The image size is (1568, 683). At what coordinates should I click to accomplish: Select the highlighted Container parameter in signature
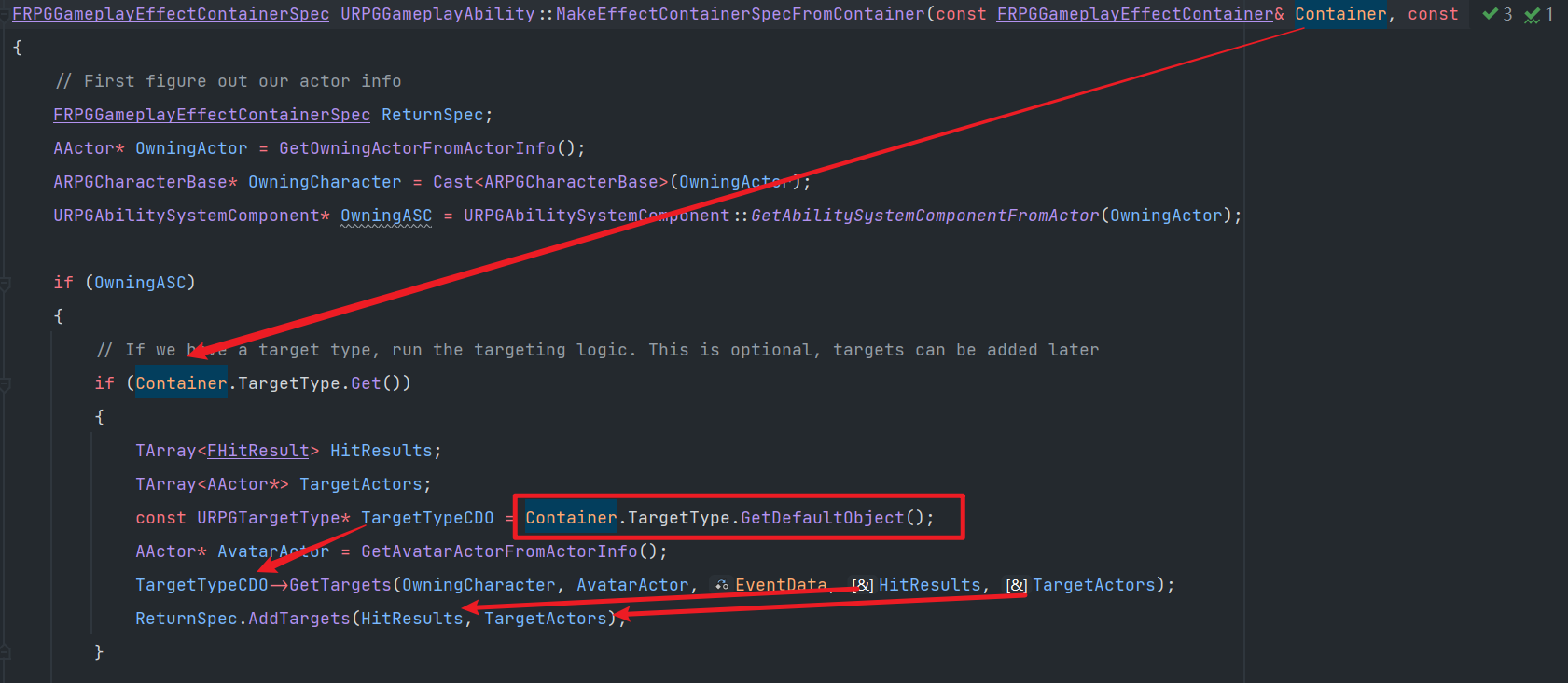click(x=1340, y=14)
